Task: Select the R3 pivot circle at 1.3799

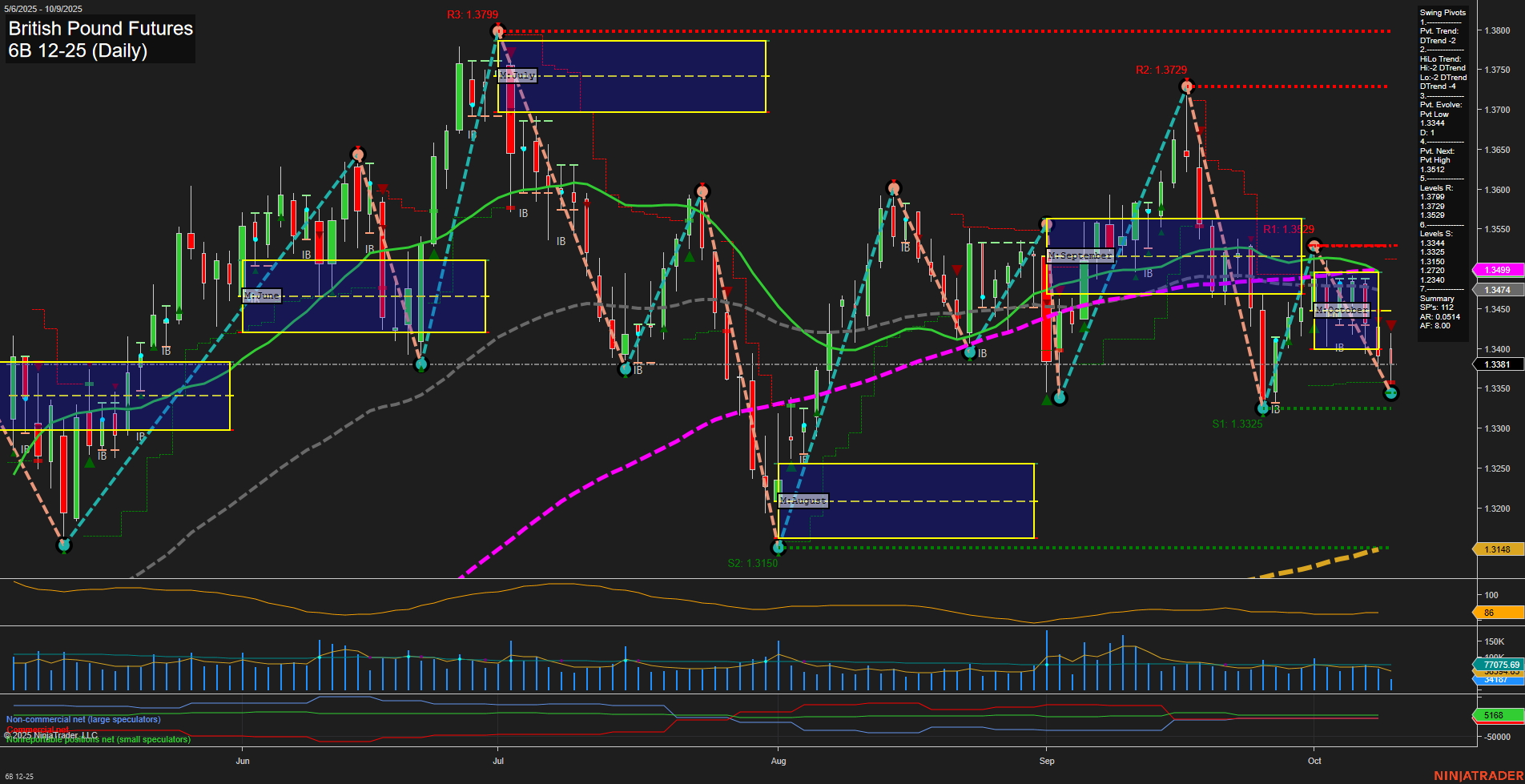Action: (x=497, y=30)
